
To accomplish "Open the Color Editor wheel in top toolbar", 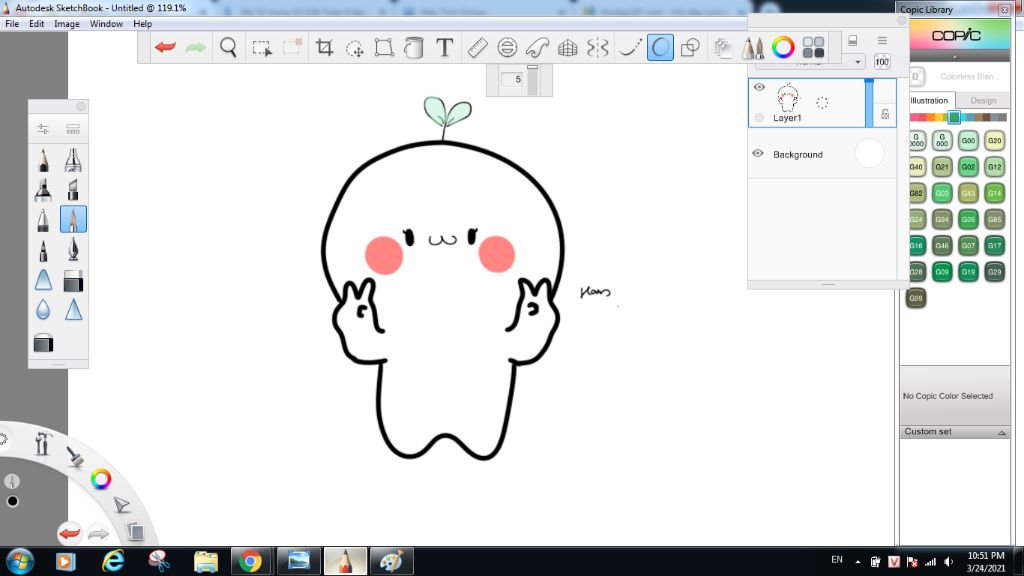I will 783,47.
